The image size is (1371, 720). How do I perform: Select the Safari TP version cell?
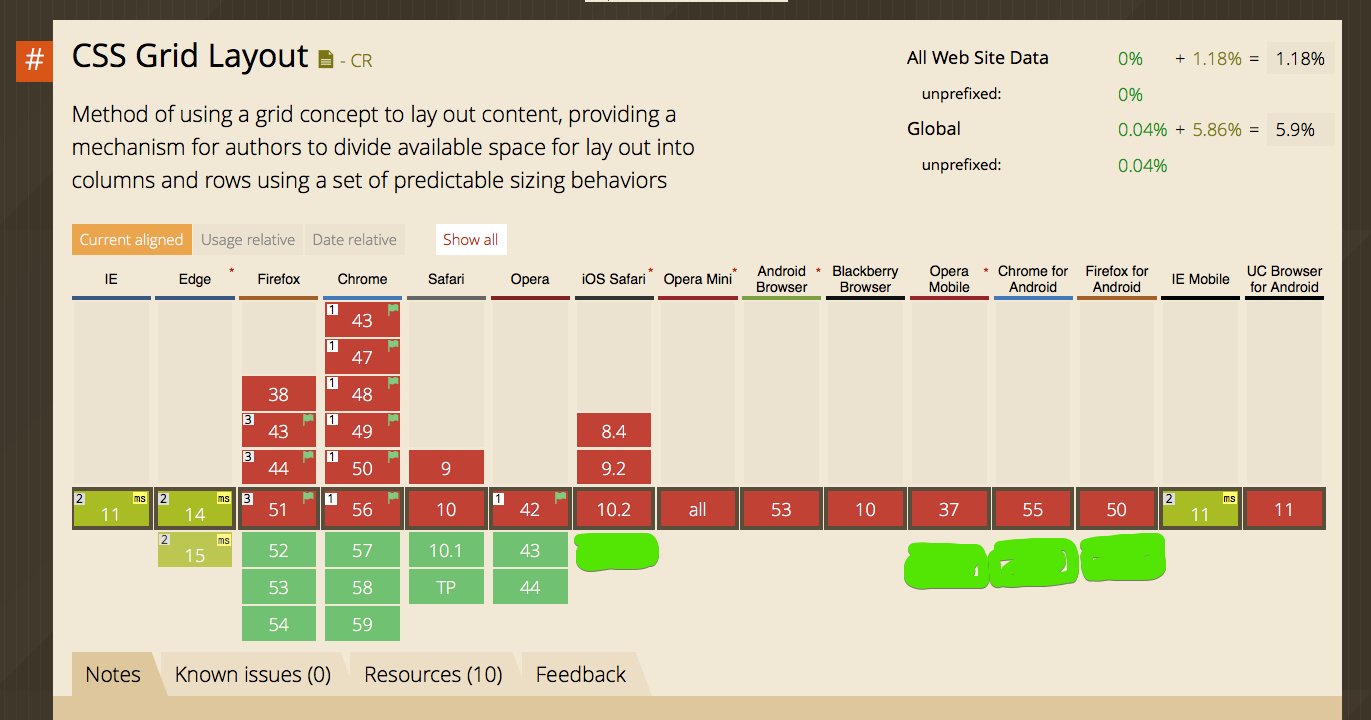point(446,587)
